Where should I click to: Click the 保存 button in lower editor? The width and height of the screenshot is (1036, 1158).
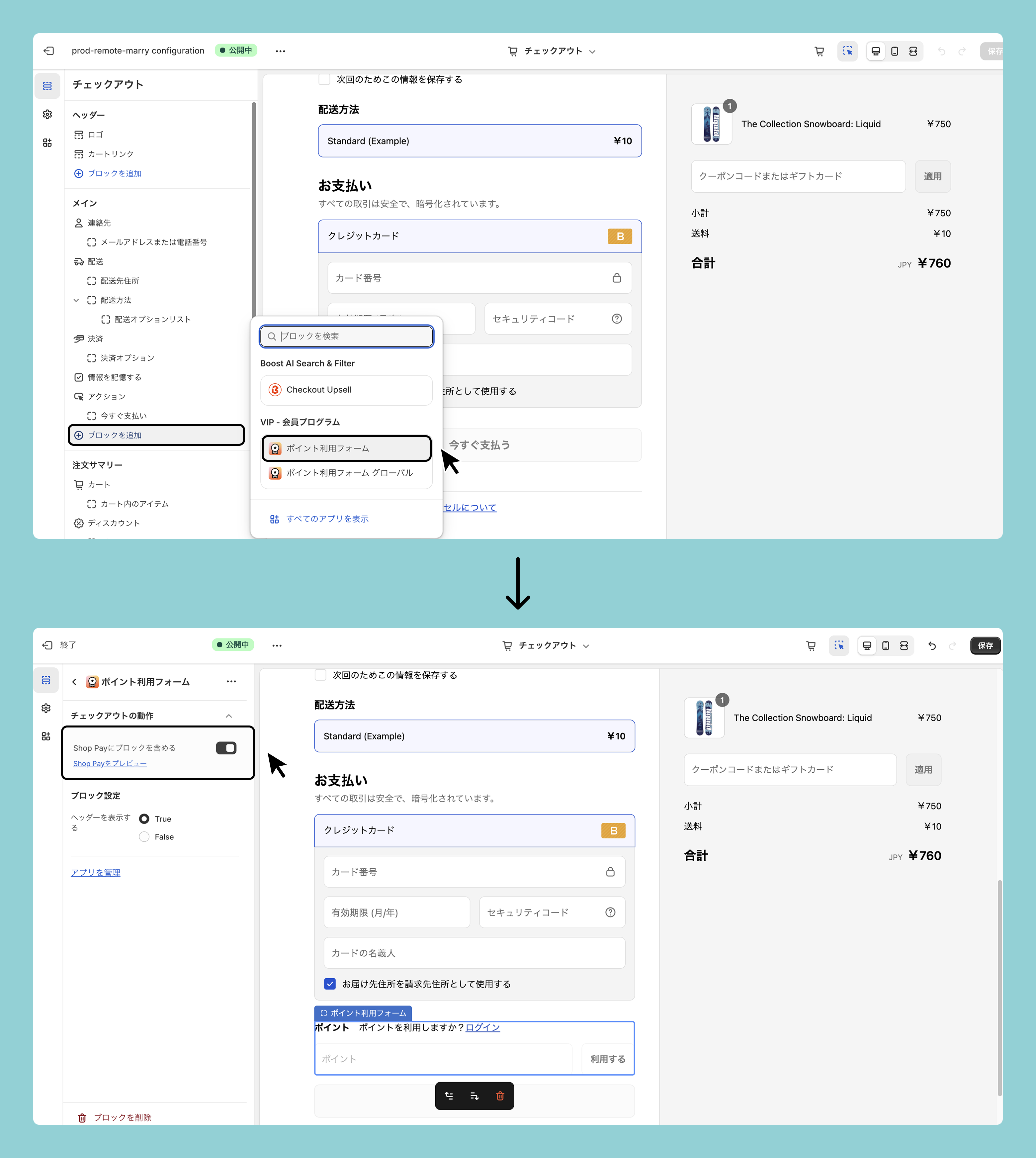point(985,646)
